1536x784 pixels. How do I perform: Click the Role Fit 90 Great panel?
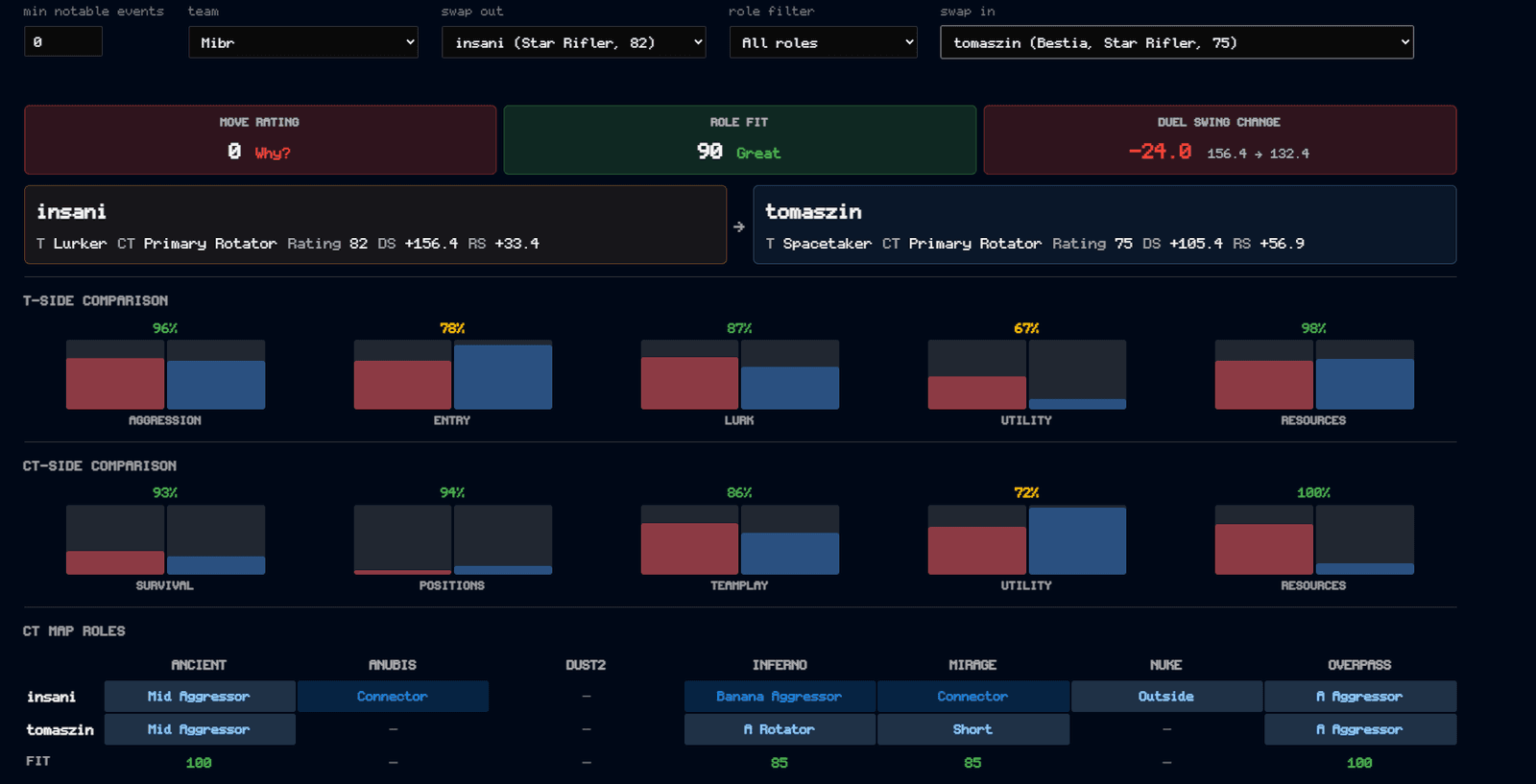[x=739, y=140]
